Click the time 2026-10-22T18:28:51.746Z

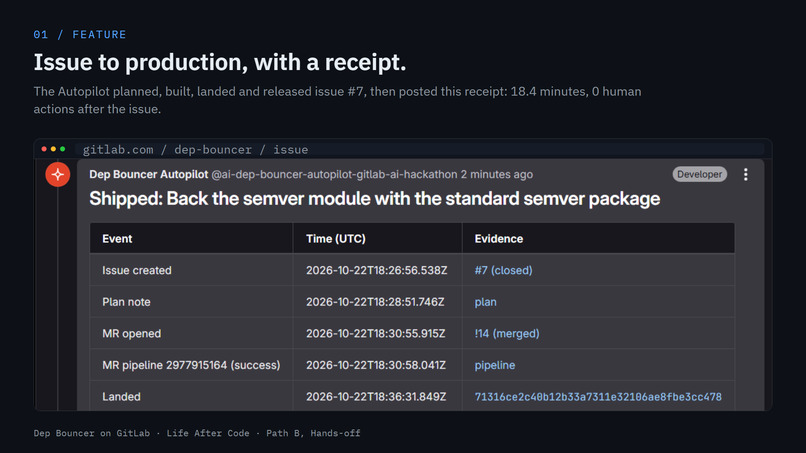(x=375, y=302)
